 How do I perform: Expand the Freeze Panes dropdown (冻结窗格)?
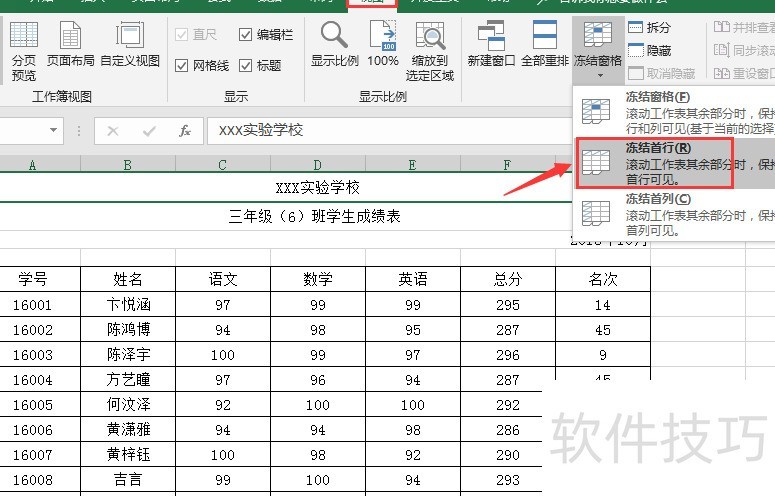pyautogui.click(x=598, y=49)
